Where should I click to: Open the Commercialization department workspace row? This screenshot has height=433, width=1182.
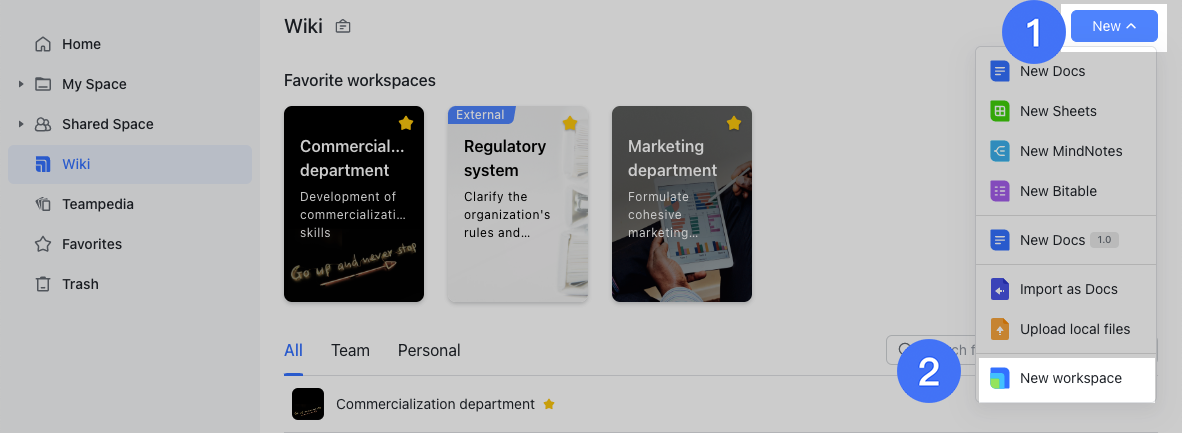435,404
